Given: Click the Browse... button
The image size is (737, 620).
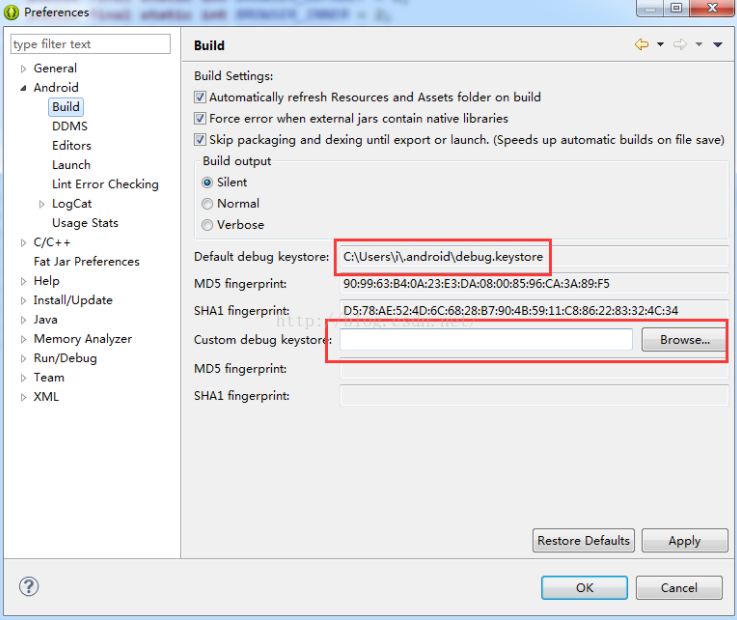Looking at the screenshot, I should click(x=684, y=340).
